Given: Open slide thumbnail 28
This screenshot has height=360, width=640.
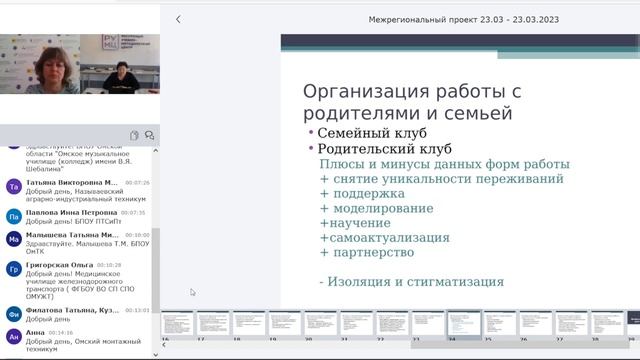Looking at the screenshot, I should click(x=608, y=324).
